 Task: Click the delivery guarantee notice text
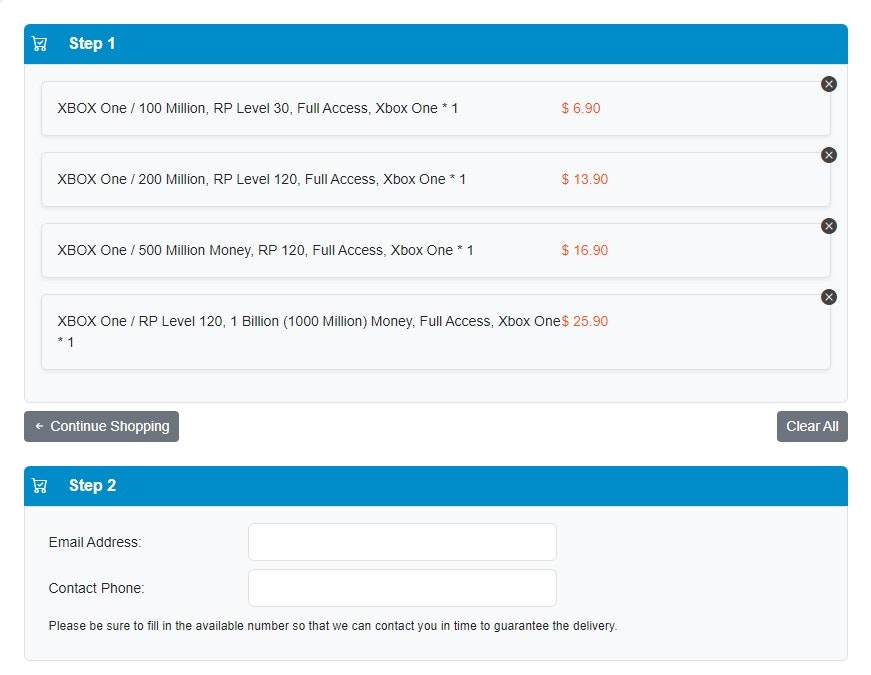click(333, 626)
